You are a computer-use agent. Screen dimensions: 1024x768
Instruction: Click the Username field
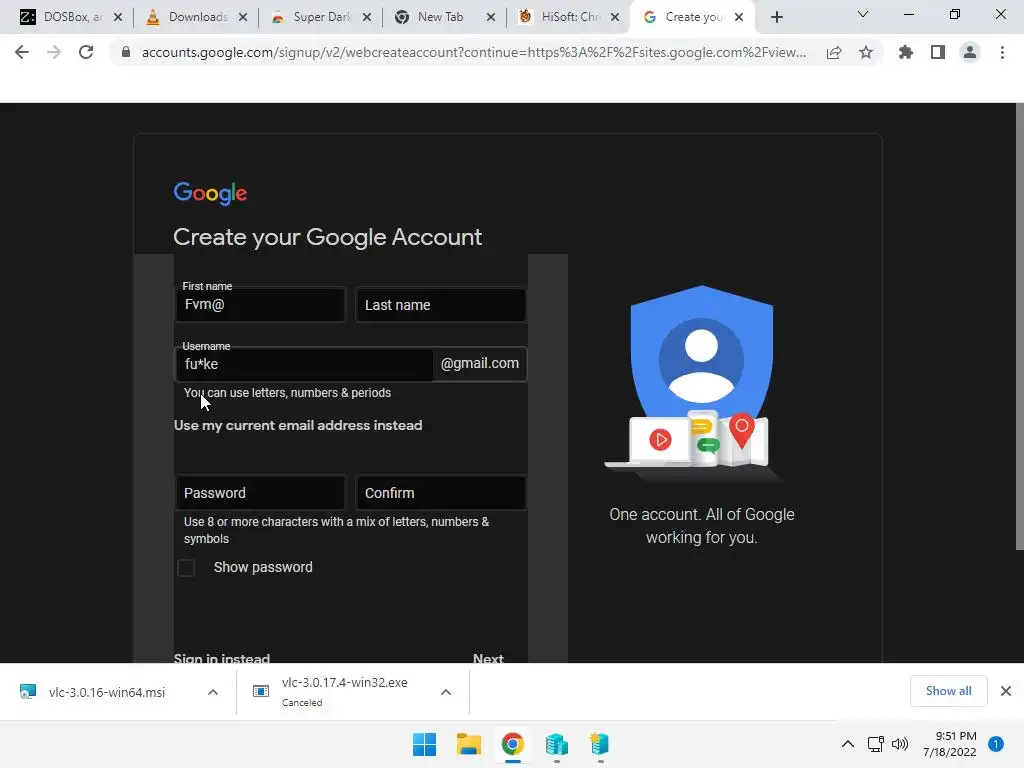[304, 364]
